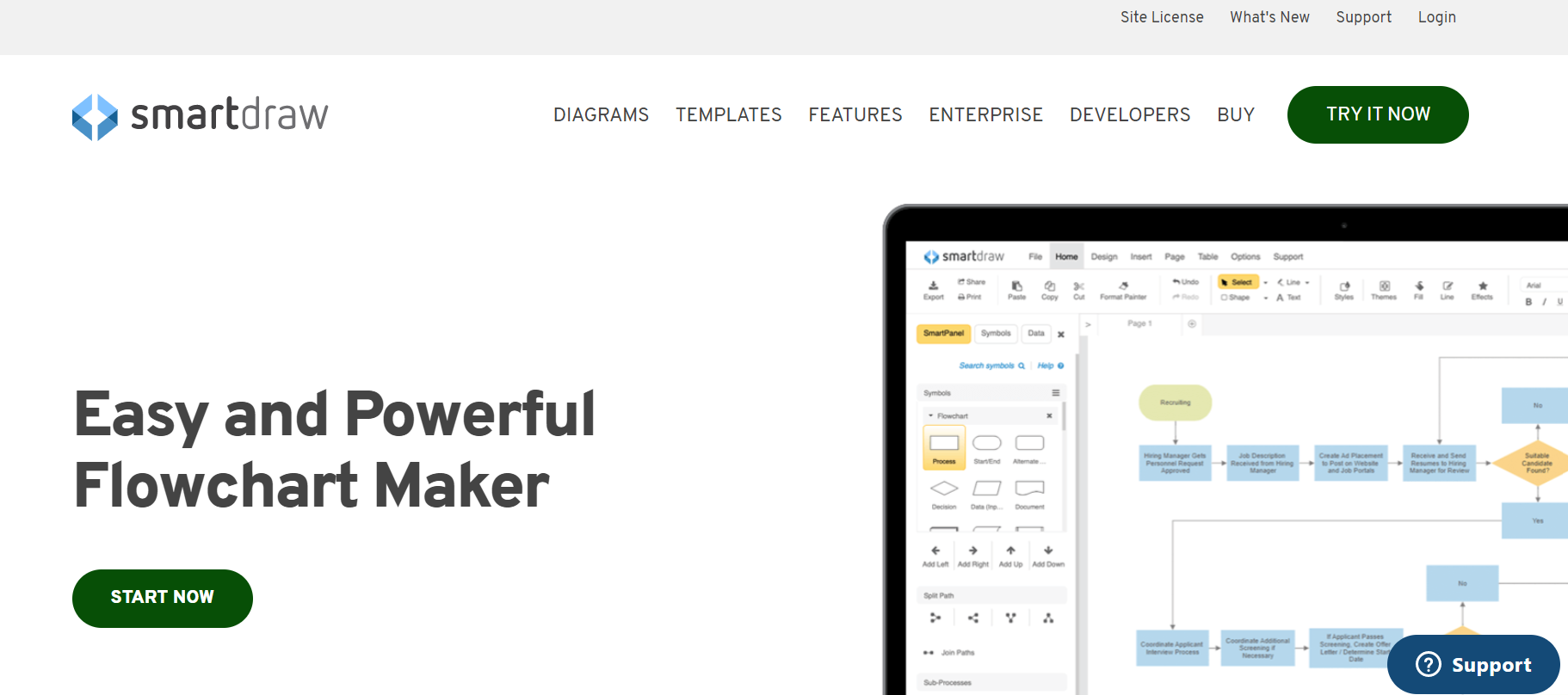Open the DIAGRAMS navigation menu
The width and height of the screenshot is (1568, 695).
click(x=601, y=114)
